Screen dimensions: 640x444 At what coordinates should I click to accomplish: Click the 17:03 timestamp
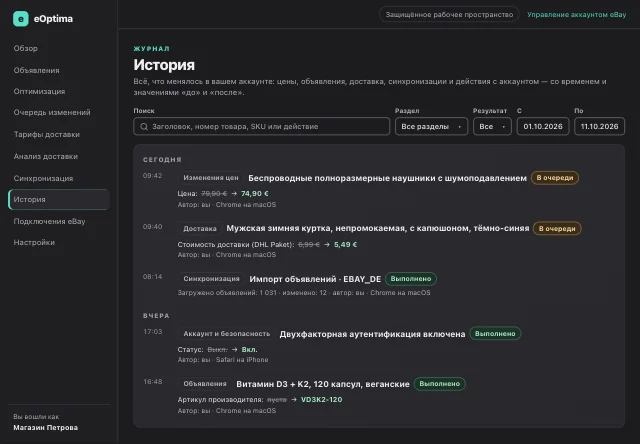[153, 332]
